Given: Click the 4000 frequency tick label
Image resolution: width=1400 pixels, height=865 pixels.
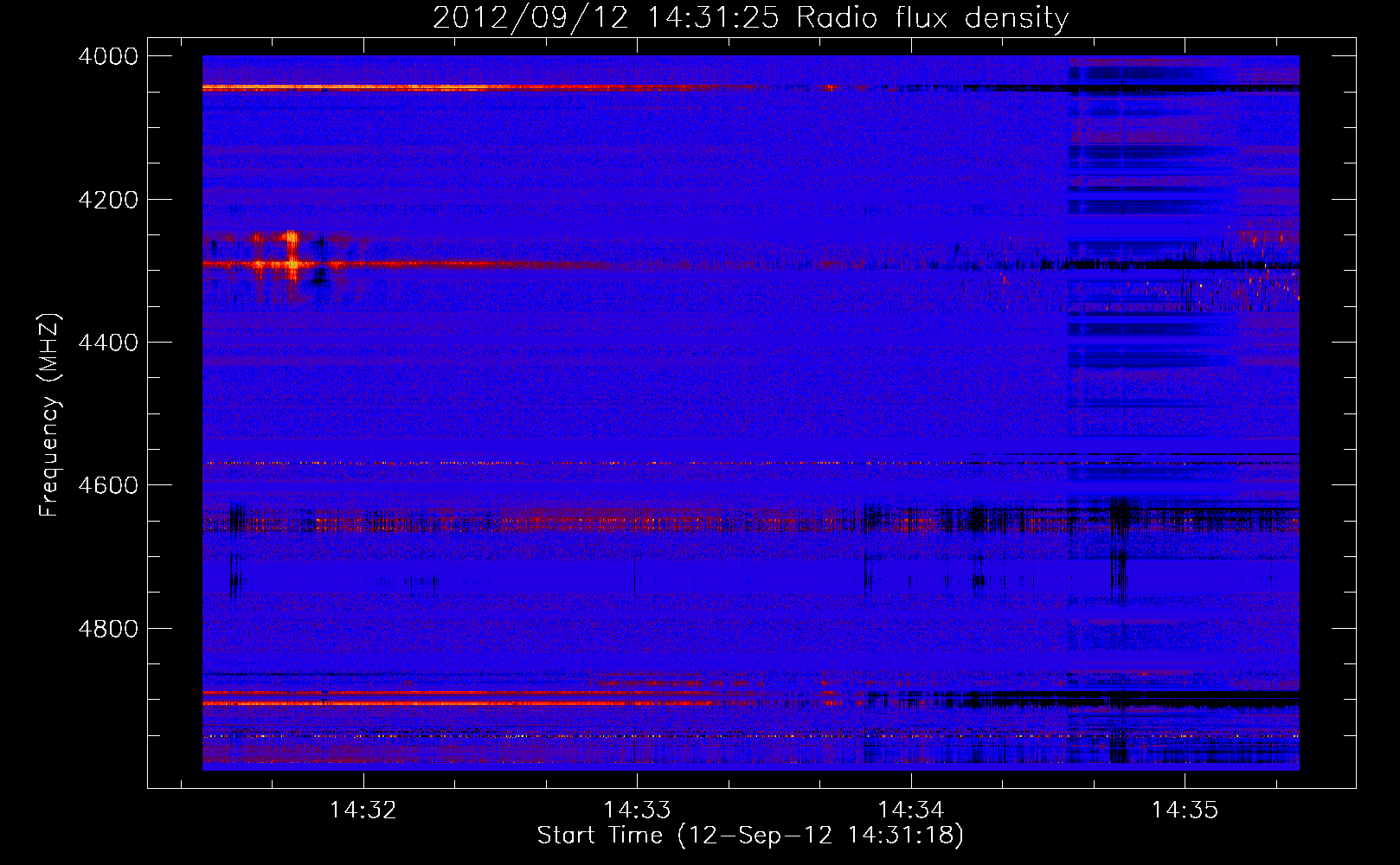Looking at the screenshot, I should 108,56.
